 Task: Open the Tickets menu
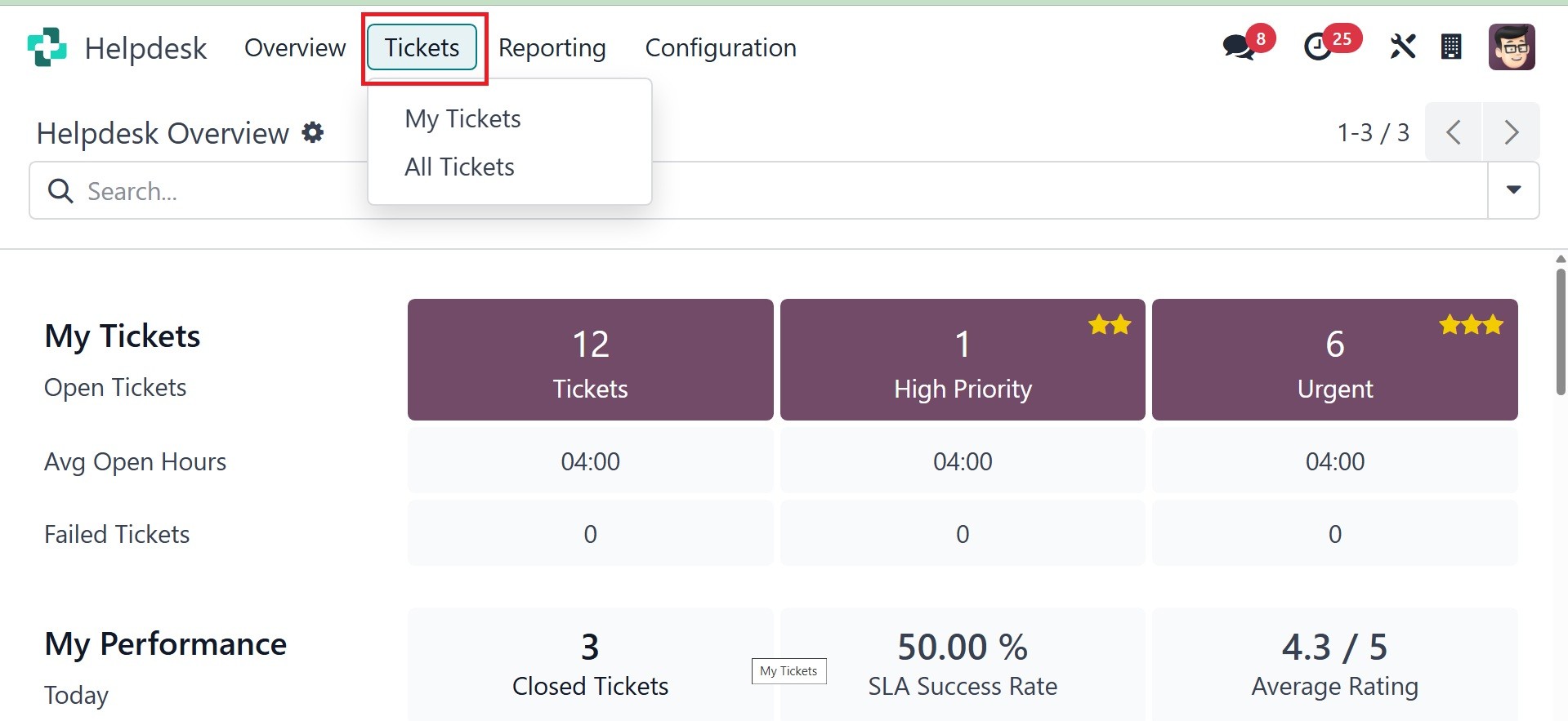[422, 47]
